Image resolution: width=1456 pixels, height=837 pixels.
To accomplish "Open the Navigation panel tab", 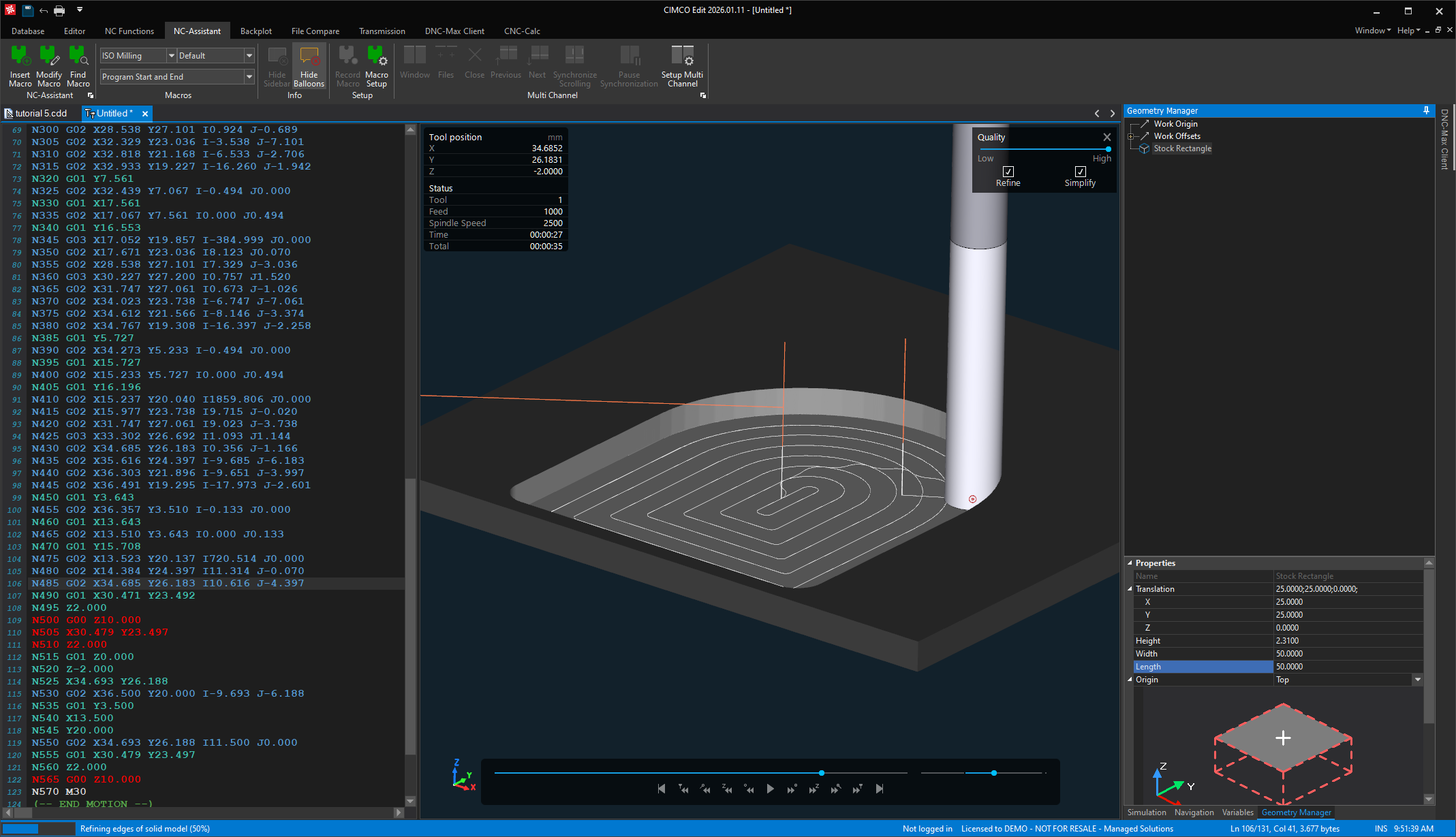I will (1194, 812).
